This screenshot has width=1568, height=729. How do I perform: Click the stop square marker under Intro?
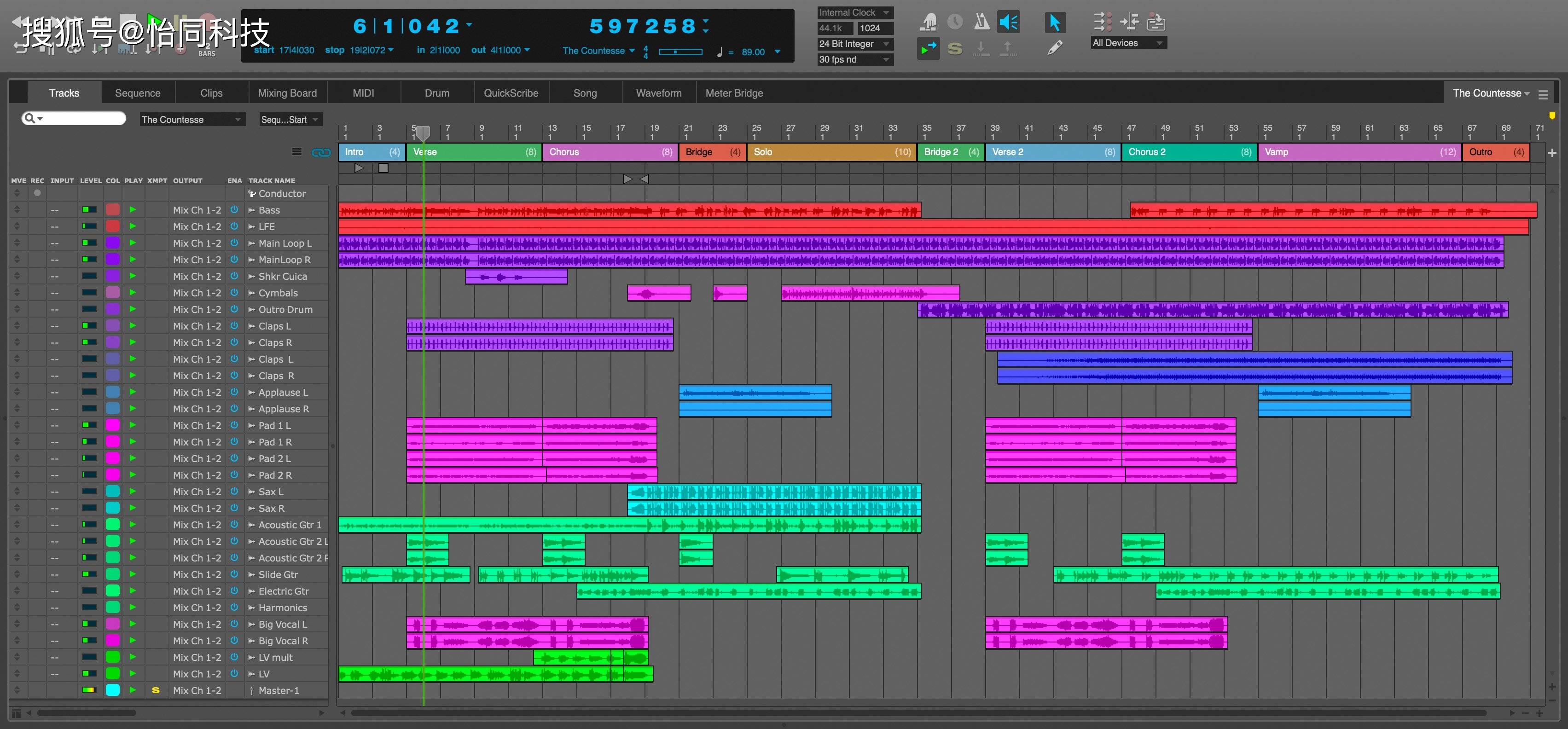(383, 168)
